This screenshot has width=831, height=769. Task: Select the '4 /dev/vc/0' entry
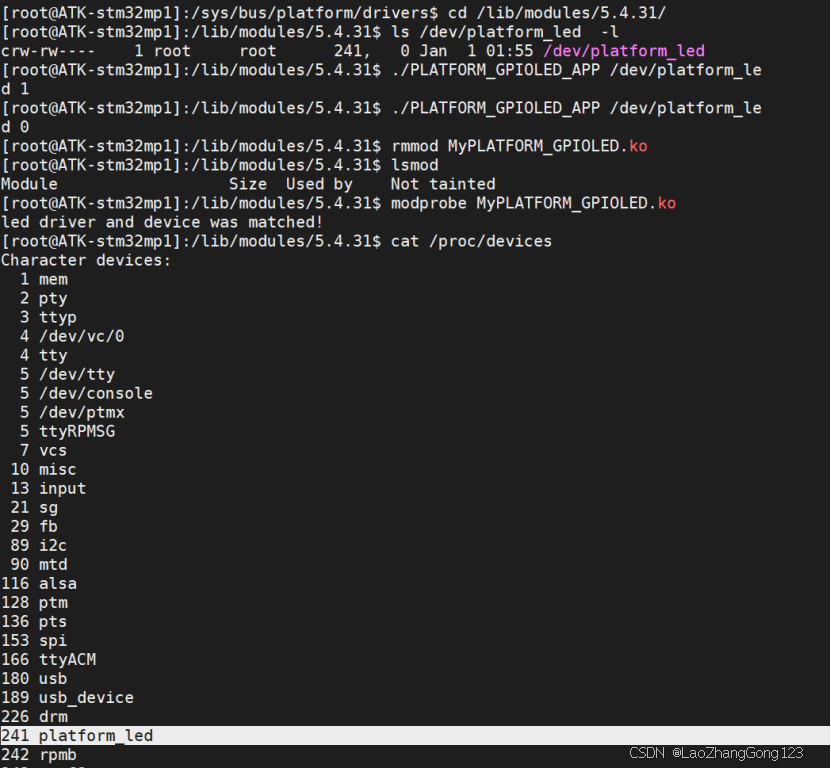(x=72, y=336)
